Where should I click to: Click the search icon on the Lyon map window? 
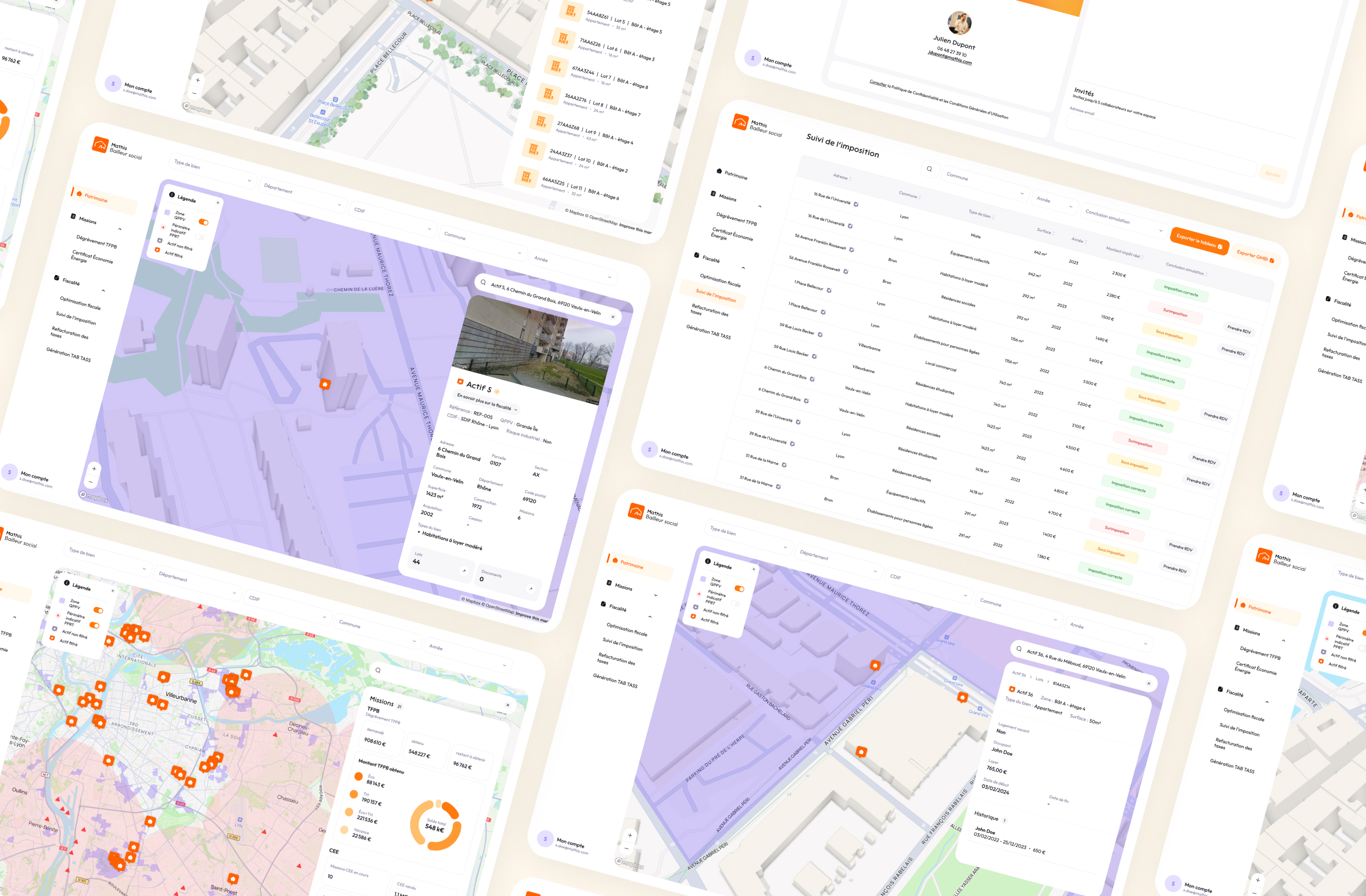point(378,670)
